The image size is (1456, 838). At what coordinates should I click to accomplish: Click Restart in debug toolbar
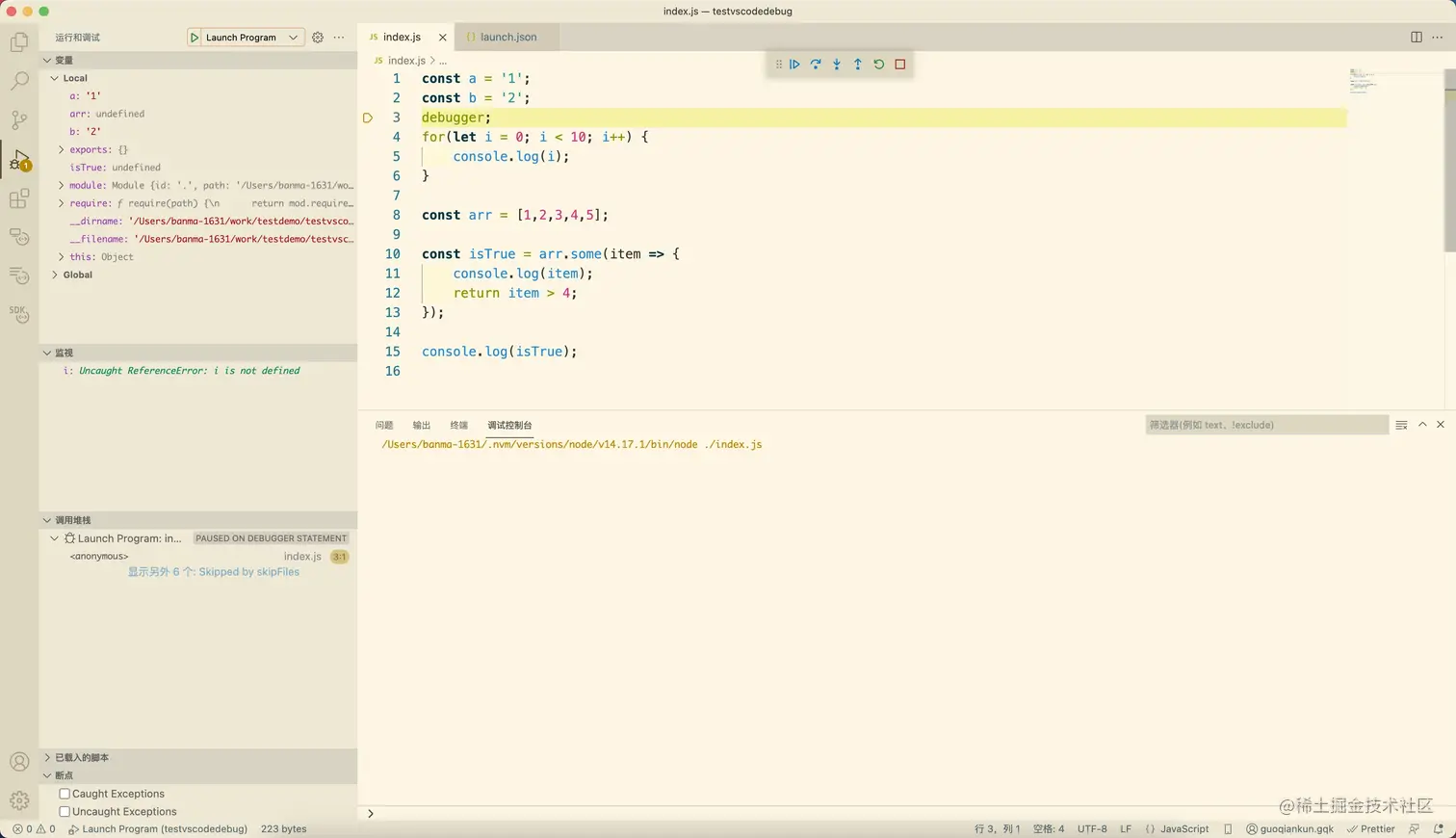[x=879, y=65]
